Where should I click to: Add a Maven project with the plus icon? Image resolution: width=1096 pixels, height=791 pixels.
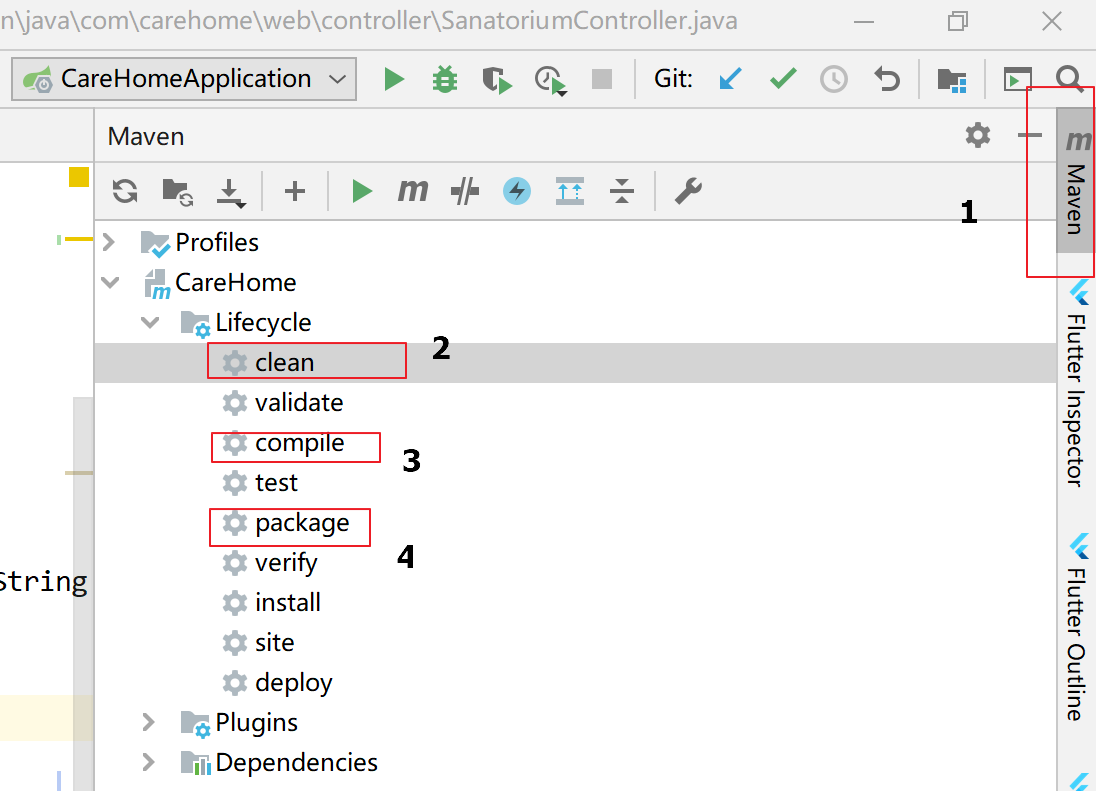pos(295,191)
